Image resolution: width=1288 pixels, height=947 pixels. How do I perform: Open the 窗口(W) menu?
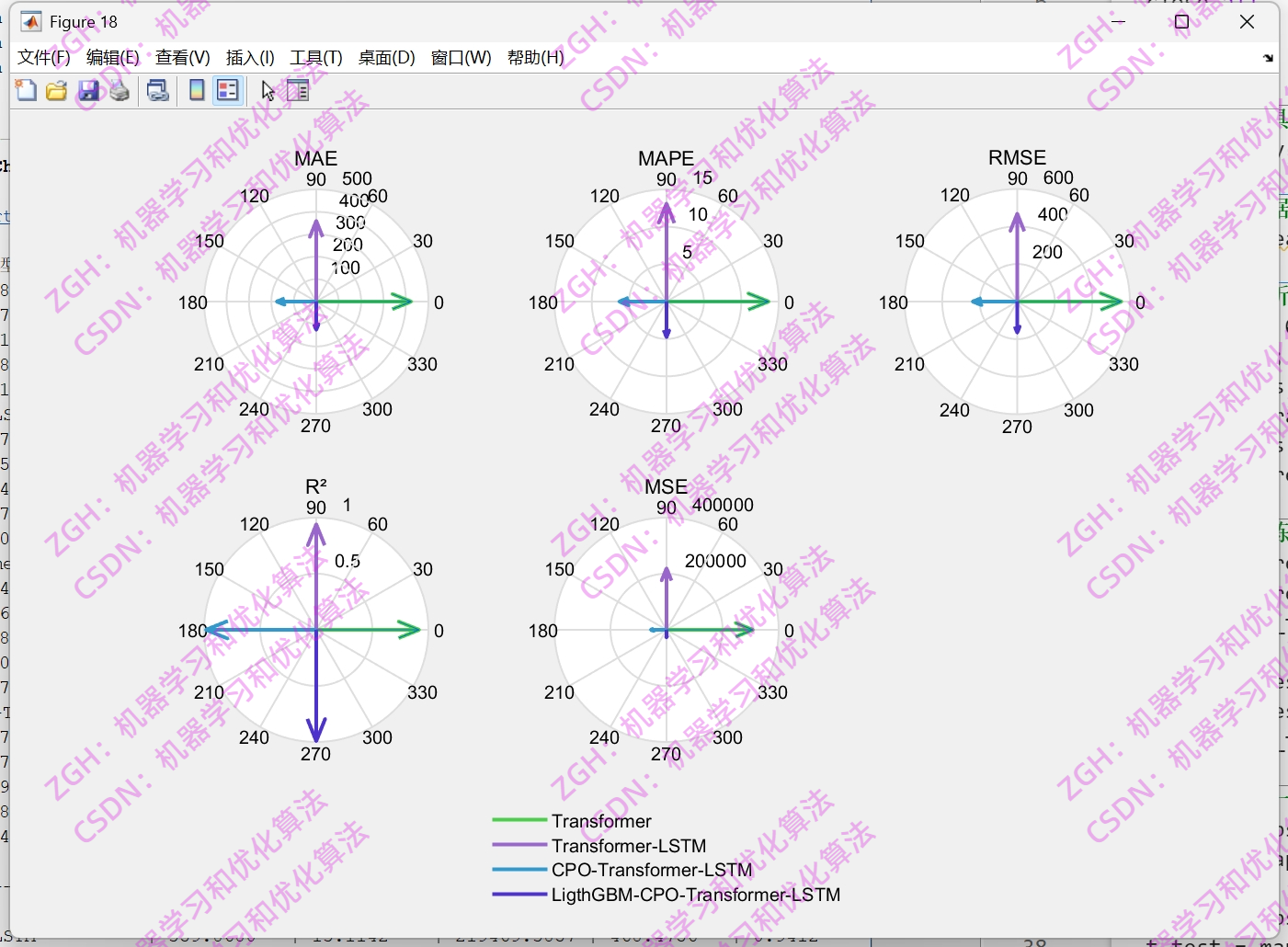point(461,57)
